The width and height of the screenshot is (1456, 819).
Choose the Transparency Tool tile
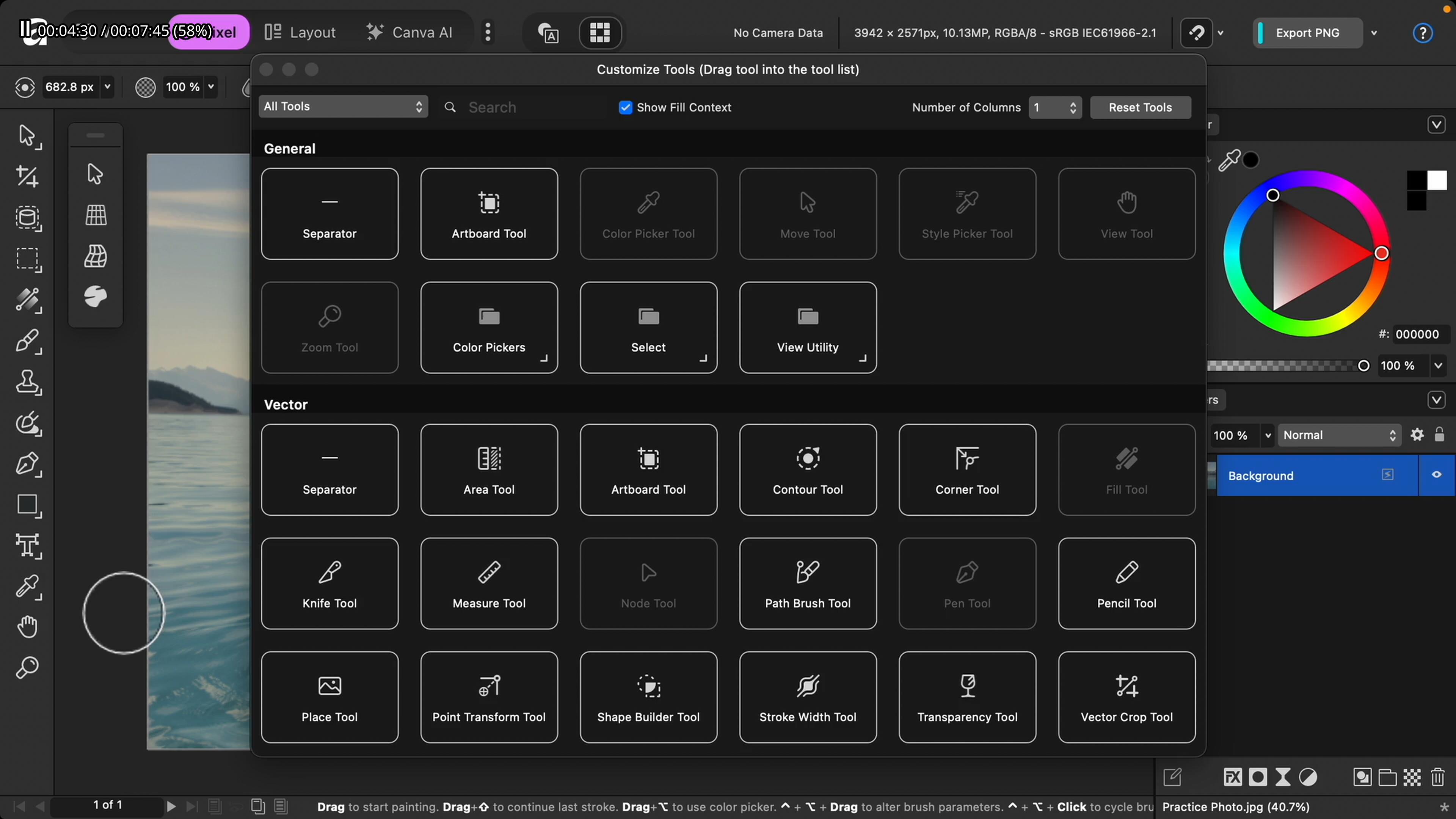[967, 697]
